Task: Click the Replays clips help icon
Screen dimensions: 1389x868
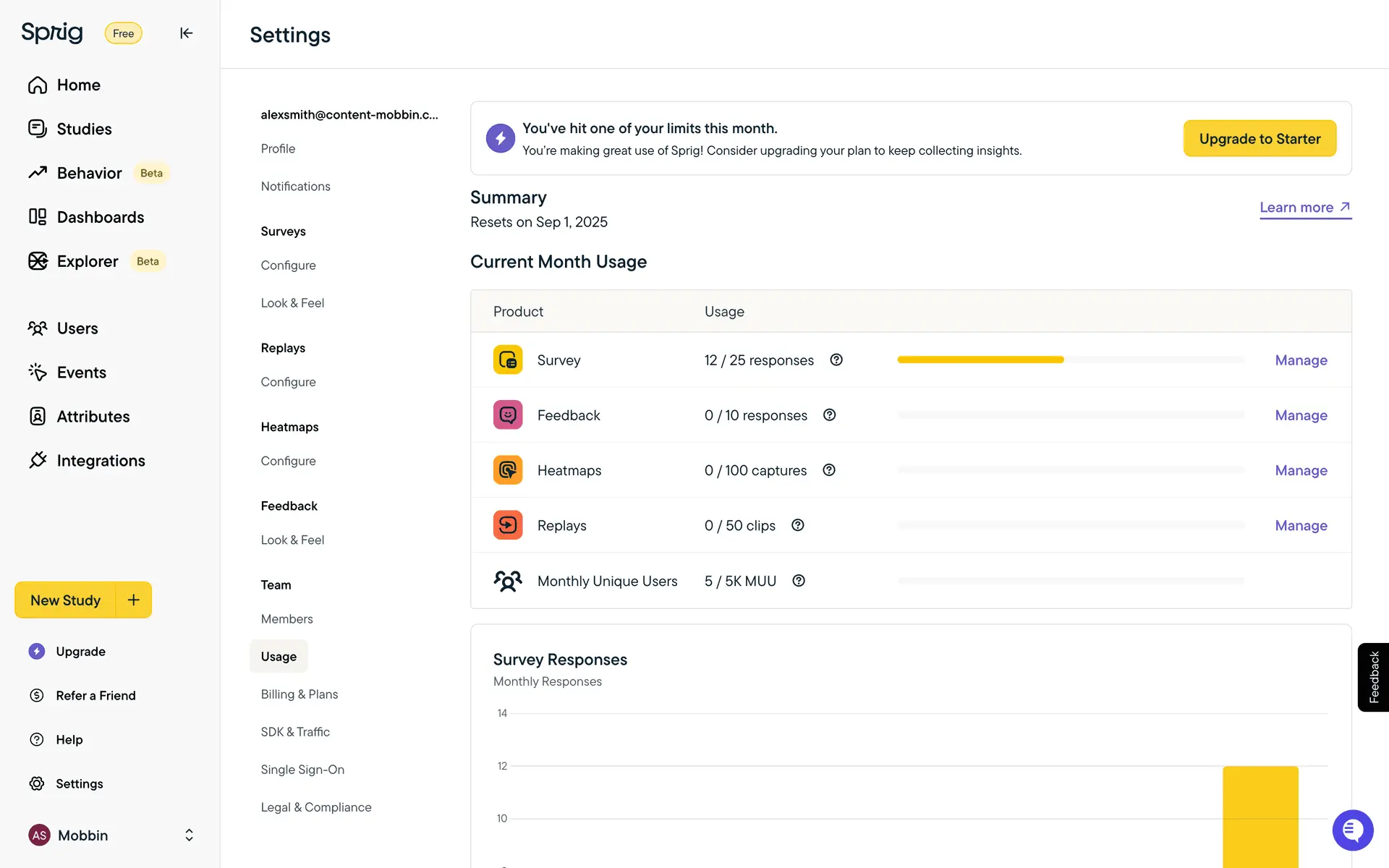Action: coord(798,525)
